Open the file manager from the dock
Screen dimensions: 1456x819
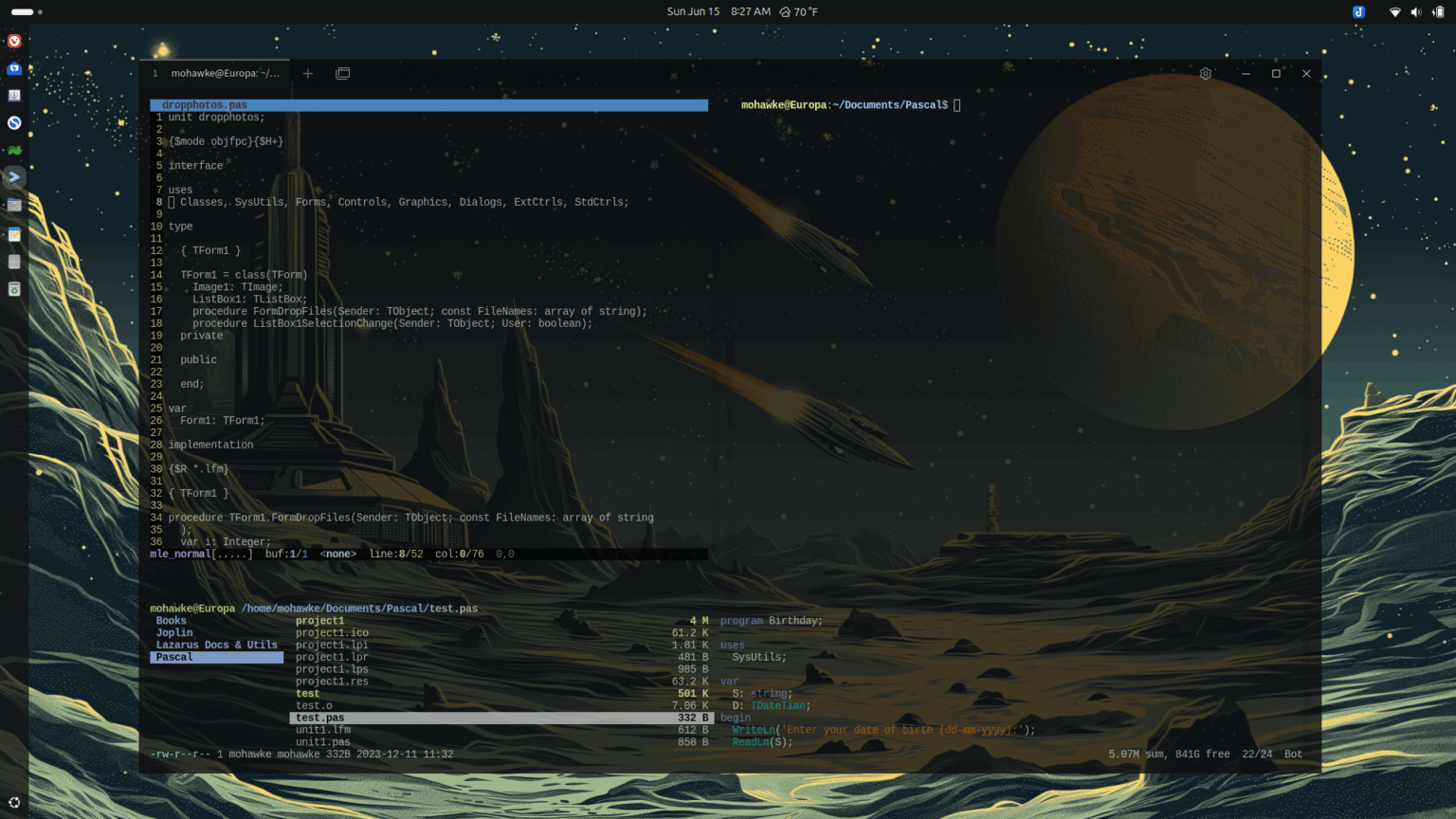[x=14, y=206]
